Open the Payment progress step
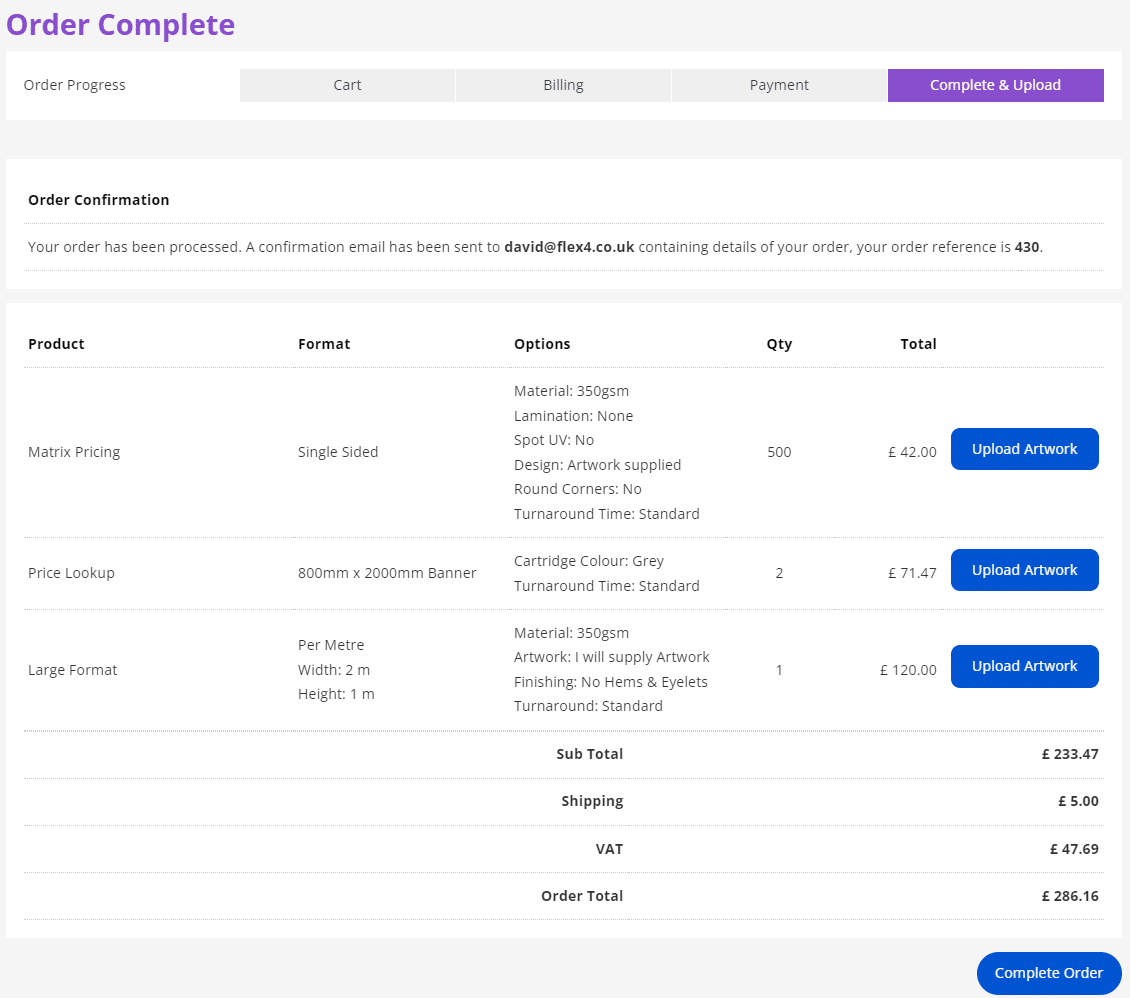This screenshot has width=1130, height=998. (x=779, y=85)
